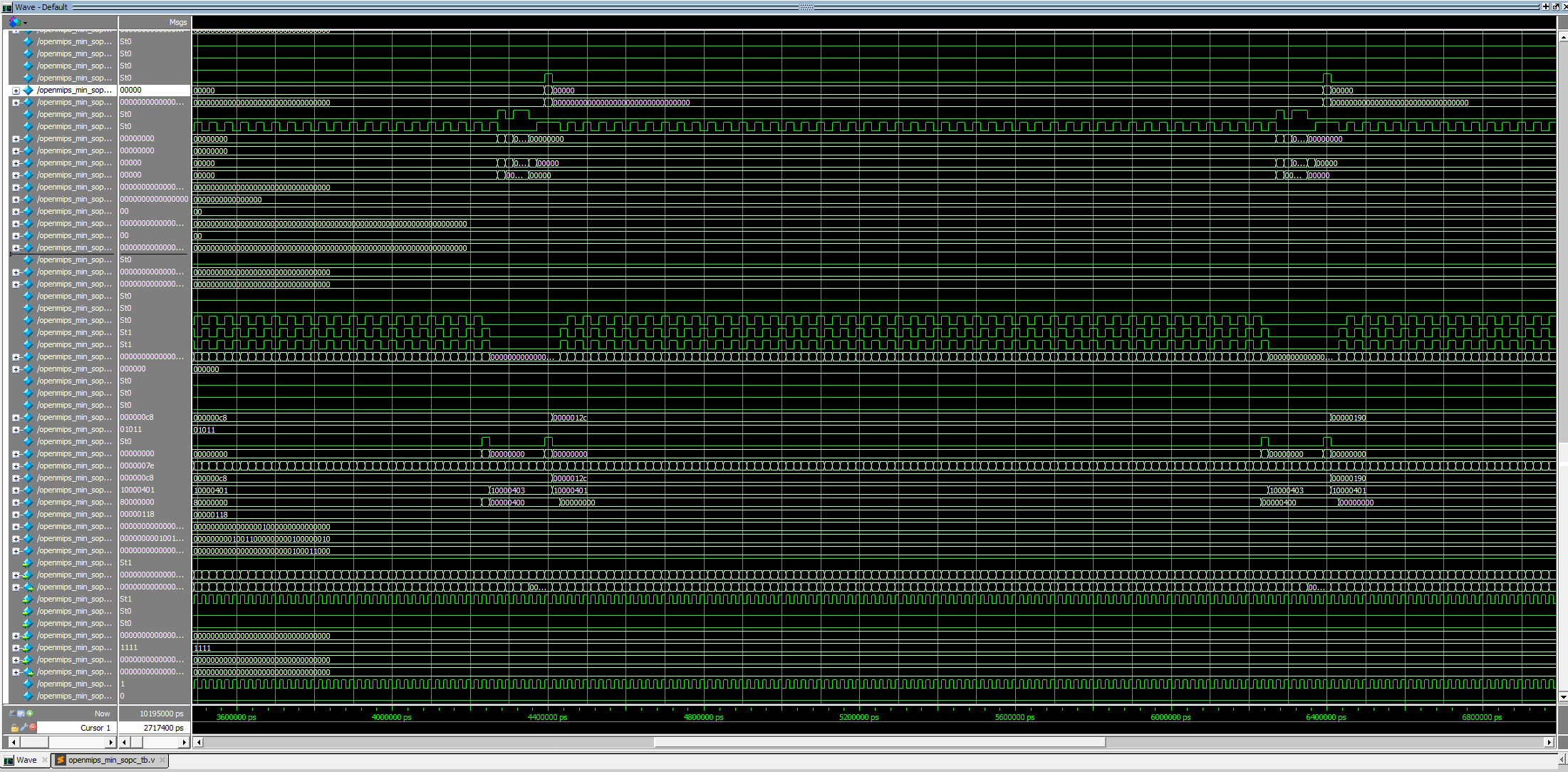Click the Msgs column header
Image resolution: width=1568 pixels, height=772 pixels.
tap(177, 22)
